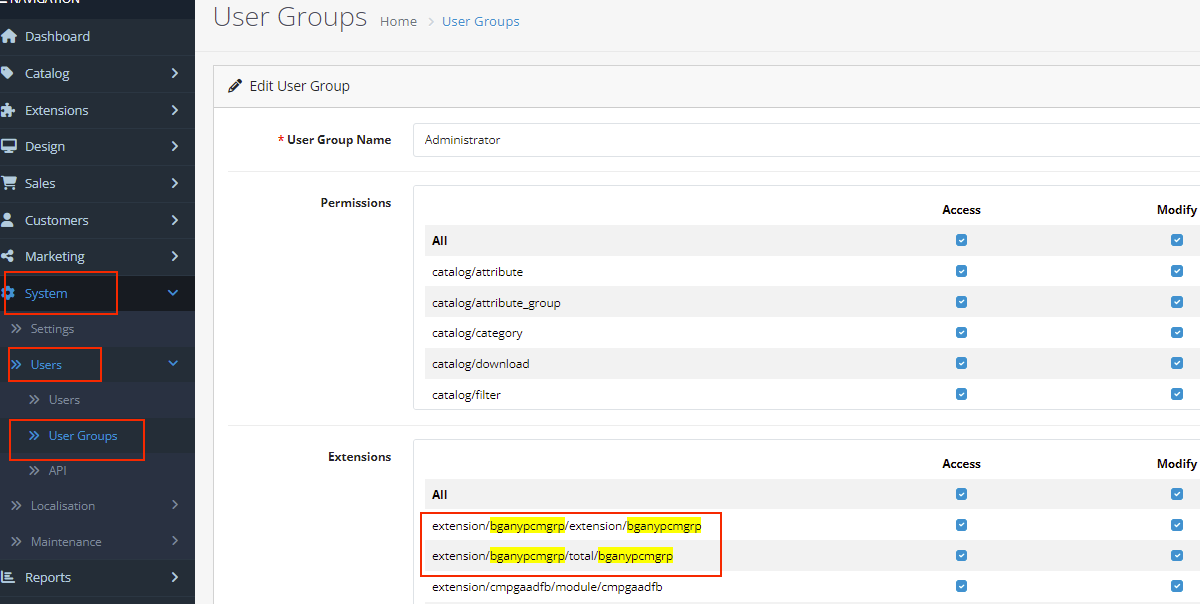
Task: Click the Dashboard home icon
Action: tap(9, 37)
